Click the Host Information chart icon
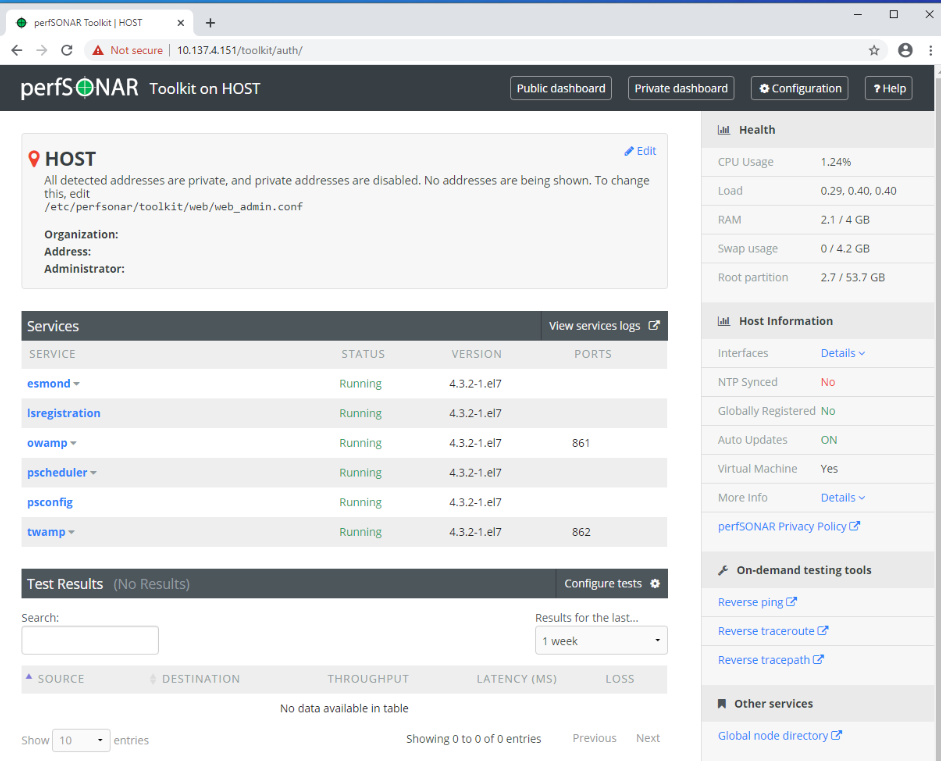 tap(724, 321)
